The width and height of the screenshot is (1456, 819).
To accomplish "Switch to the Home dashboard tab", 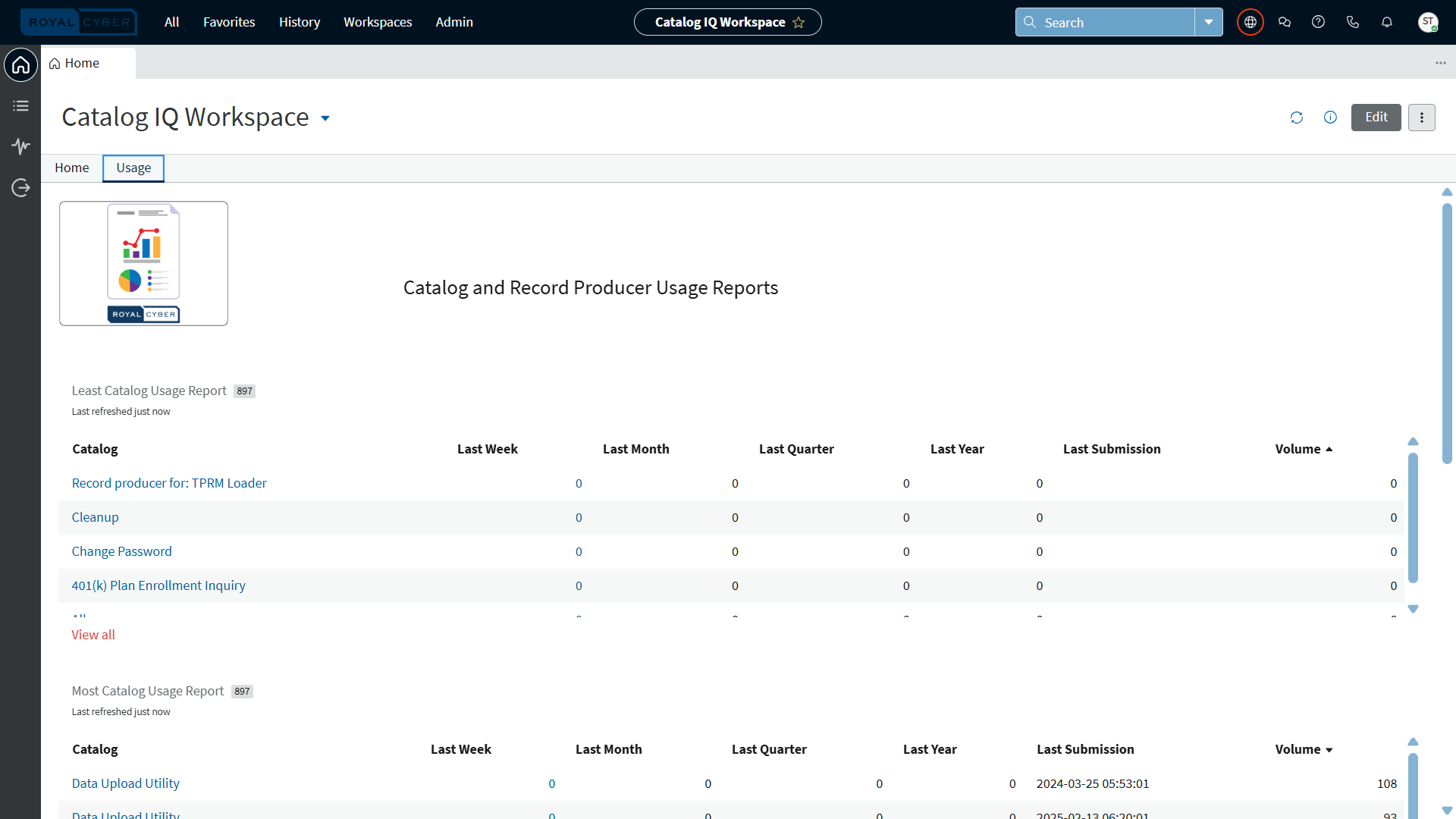I will (x=71, y=168).
